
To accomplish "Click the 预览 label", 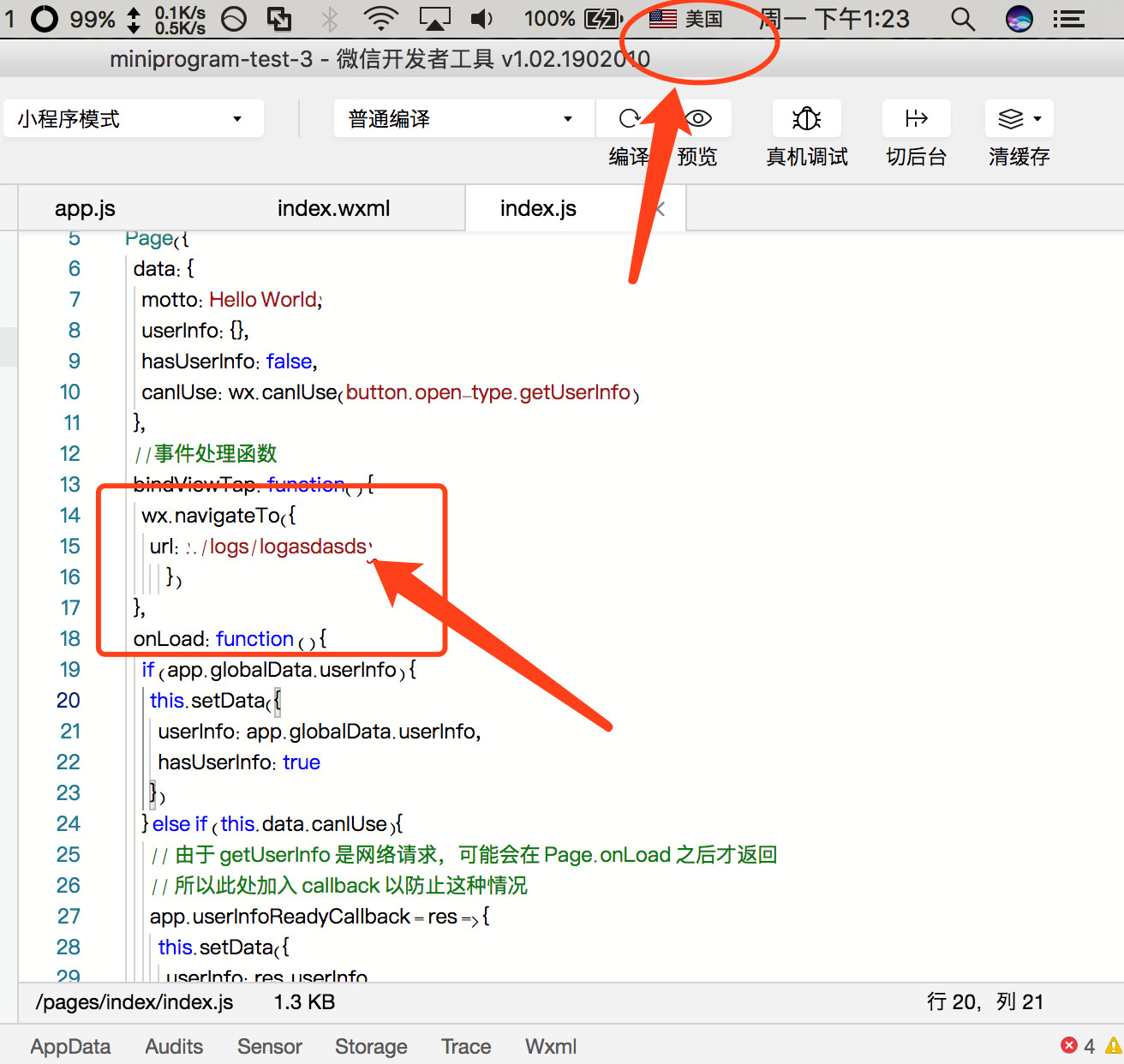I will point(697,157).
